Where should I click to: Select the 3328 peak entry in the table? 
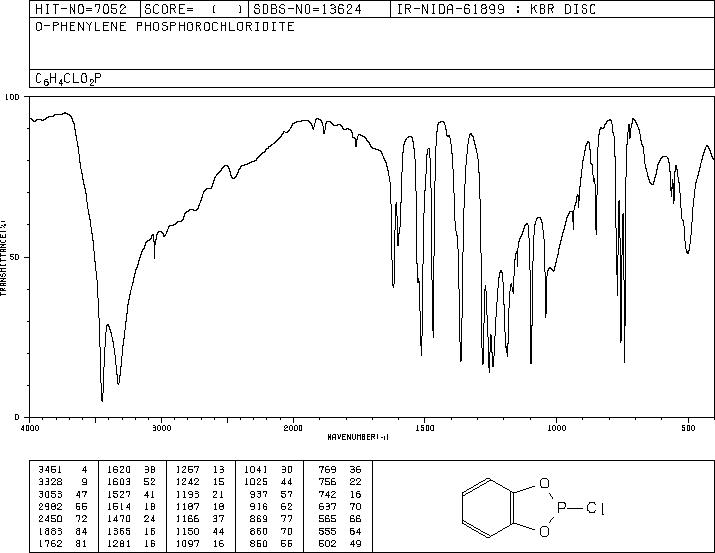(x=63, y=482)
